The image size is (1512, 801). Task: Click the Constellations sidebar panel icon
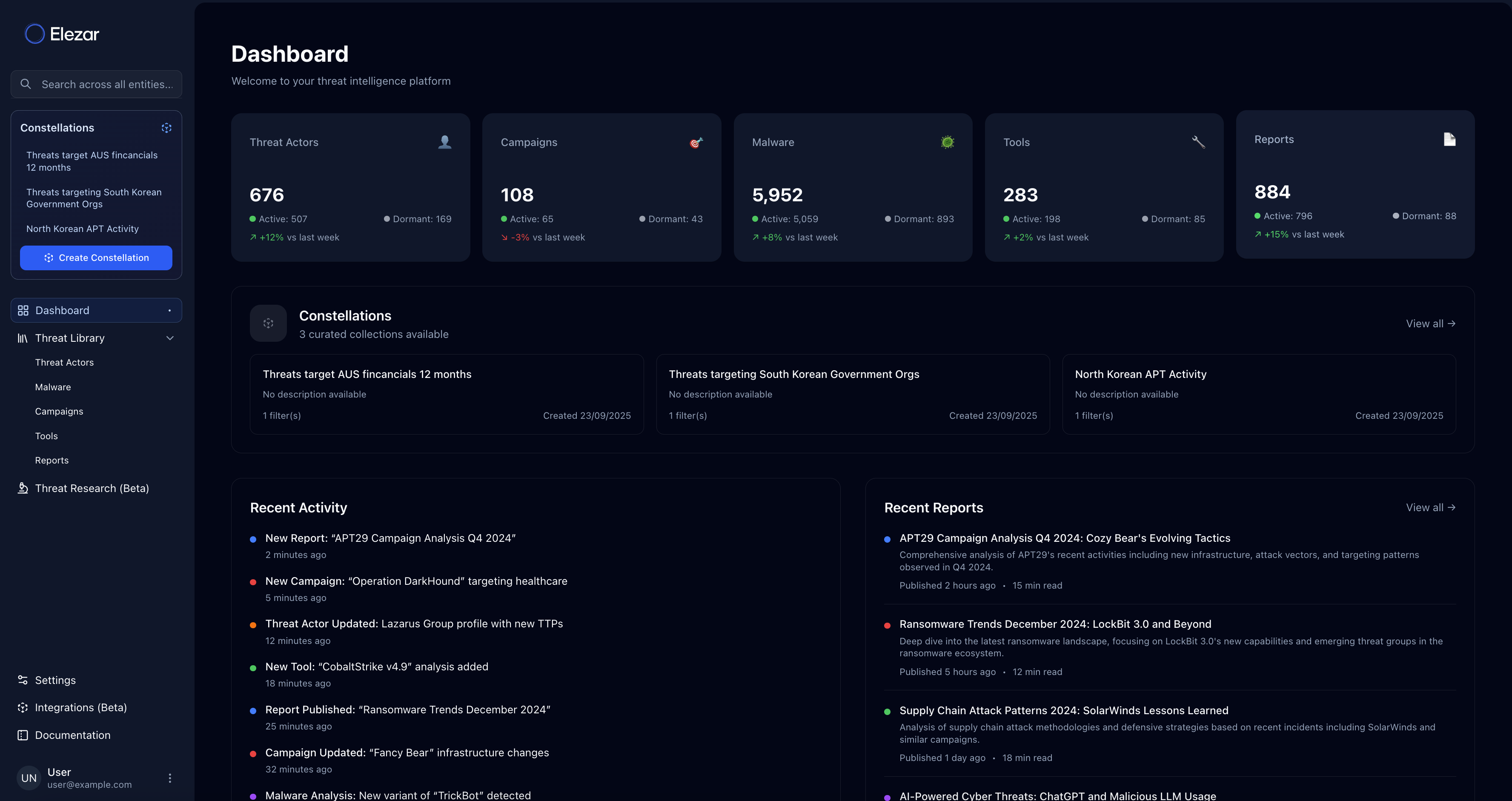click(x=167, y=128)
